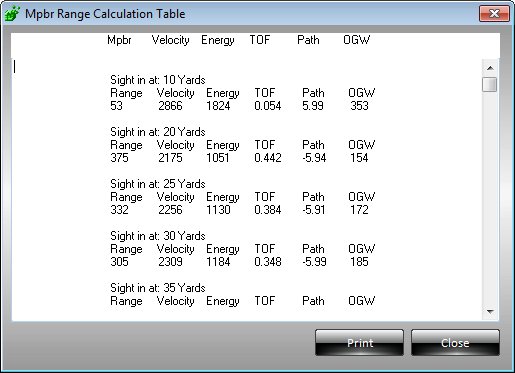515x373 pixels.
Task: Click the top OGW column header
Action: pos(356,40)
